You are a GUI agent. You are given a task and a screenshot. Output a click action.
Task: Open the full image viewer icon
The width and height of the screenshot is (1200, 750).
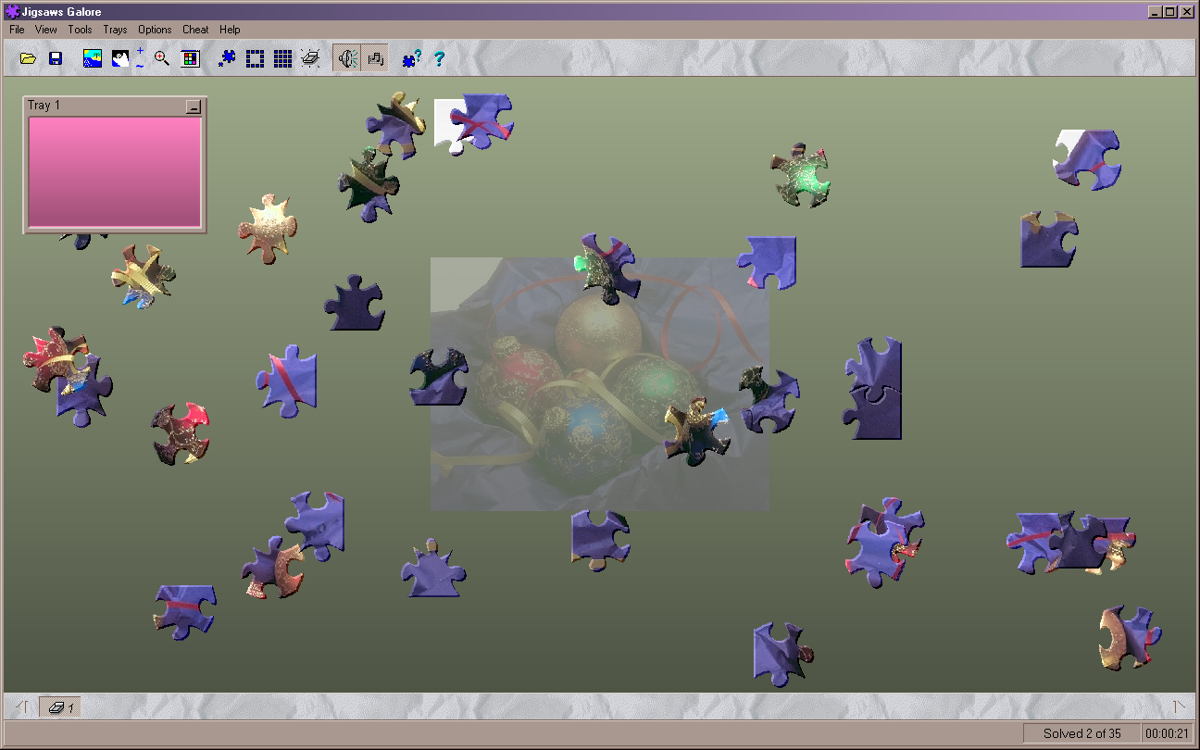click(x=189, y=58)
